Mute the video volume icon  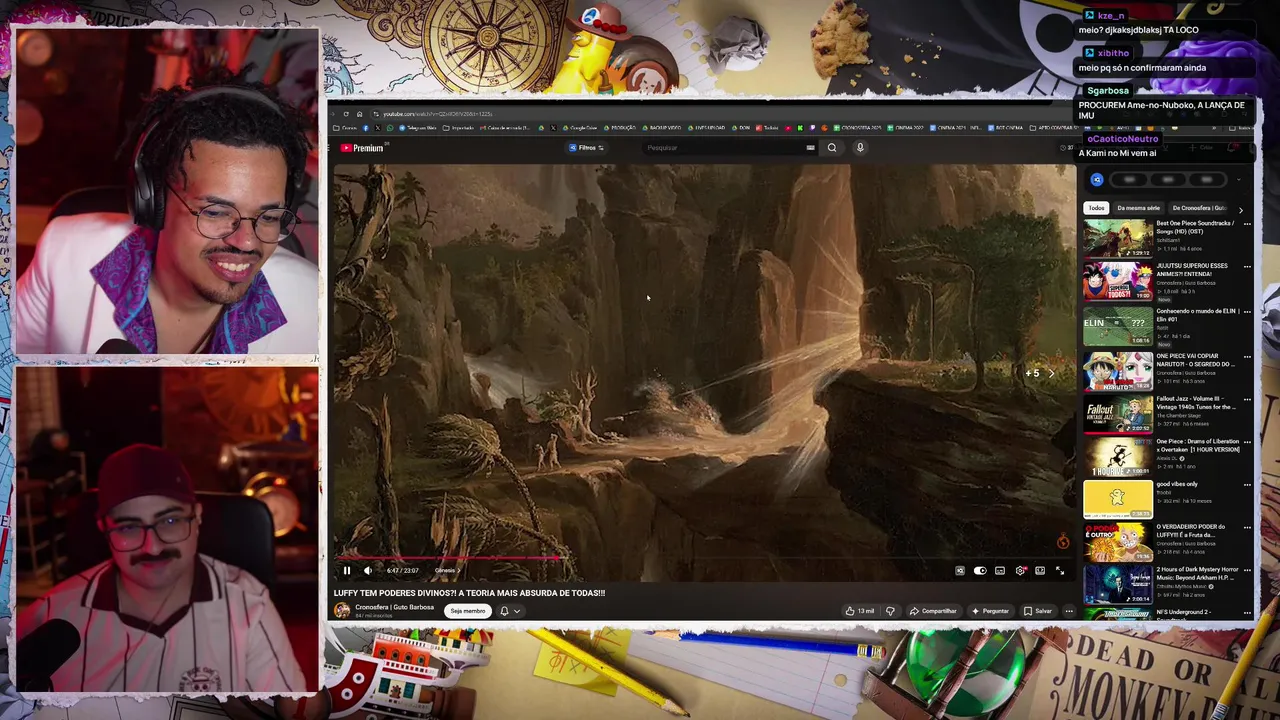pos(367,570)
